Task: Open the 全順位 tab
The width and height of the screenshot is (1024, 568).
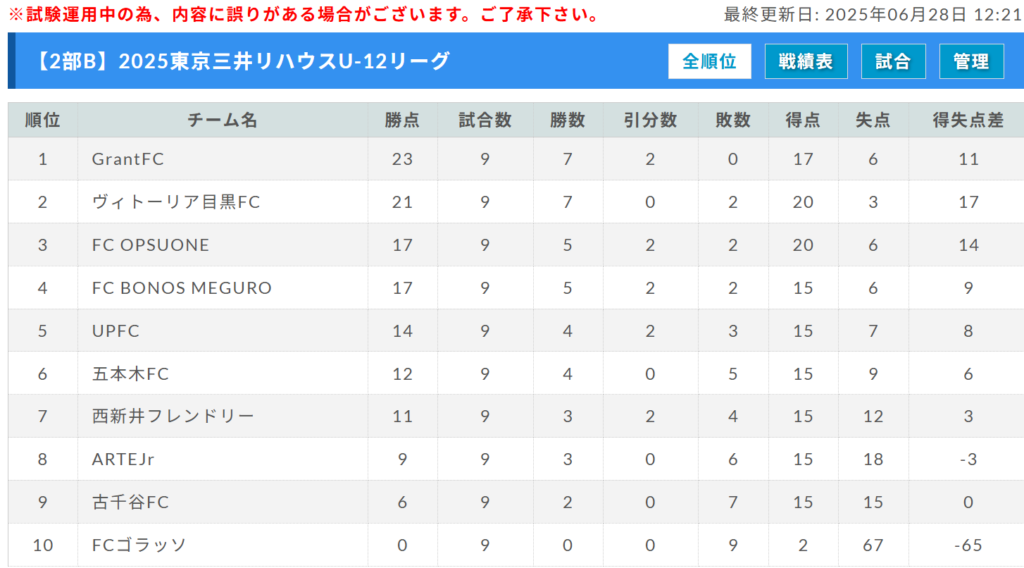Action: (709, 61)
